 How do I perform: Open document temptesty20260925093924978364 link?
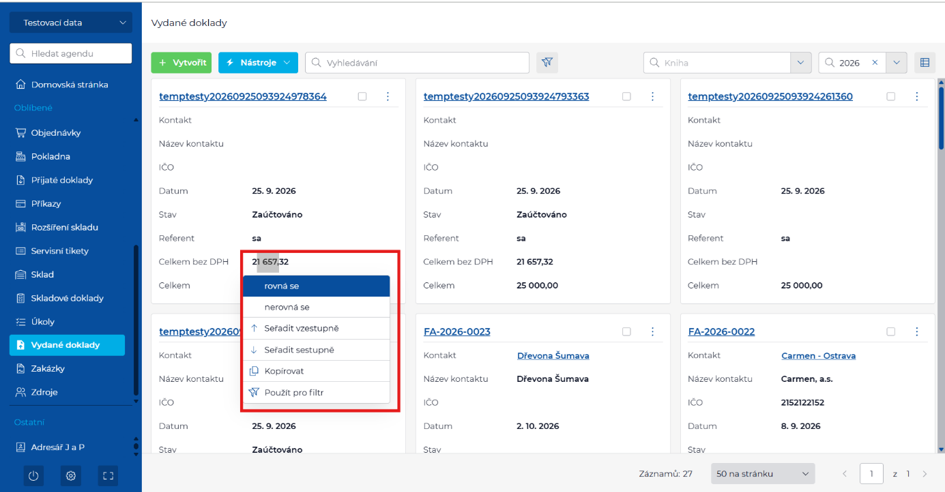pyautogui.click(x=243, y=96)
